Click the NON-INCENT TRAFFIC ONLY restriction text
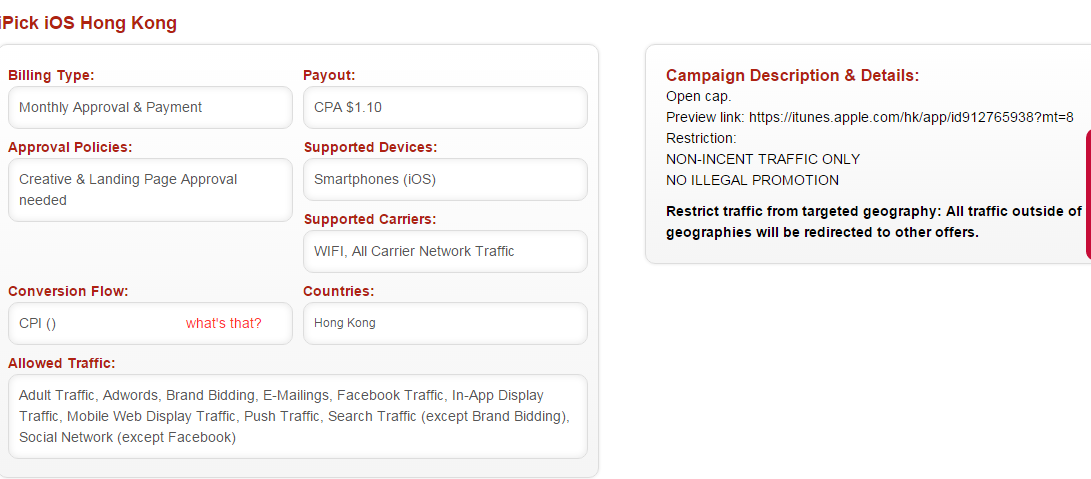Screen dimensions: 1091x479 coord(763,159)
